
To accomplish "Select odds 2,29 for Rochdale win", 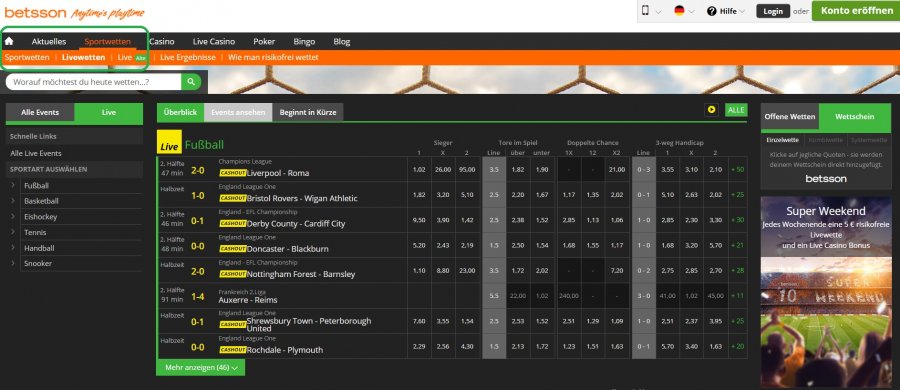I will coord(419,346).
